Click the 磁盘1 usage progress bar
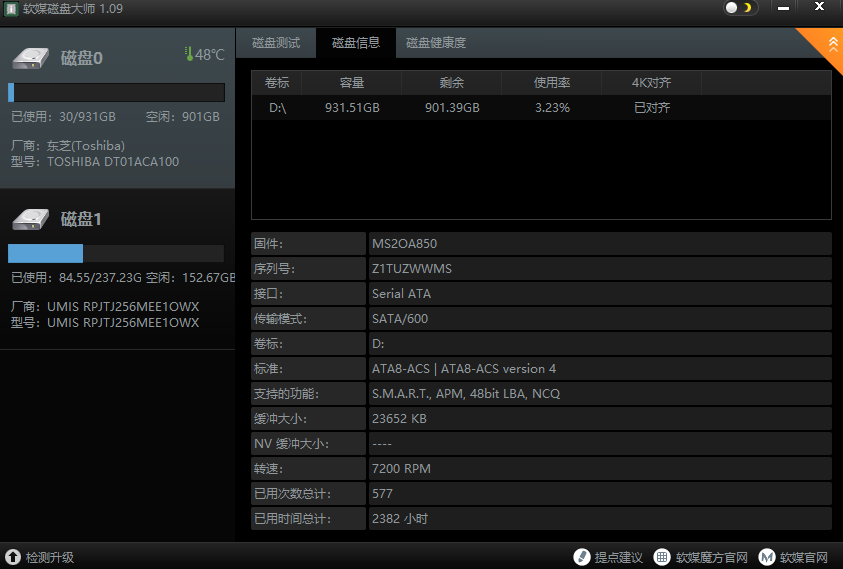843x569 pixels. 116,254
